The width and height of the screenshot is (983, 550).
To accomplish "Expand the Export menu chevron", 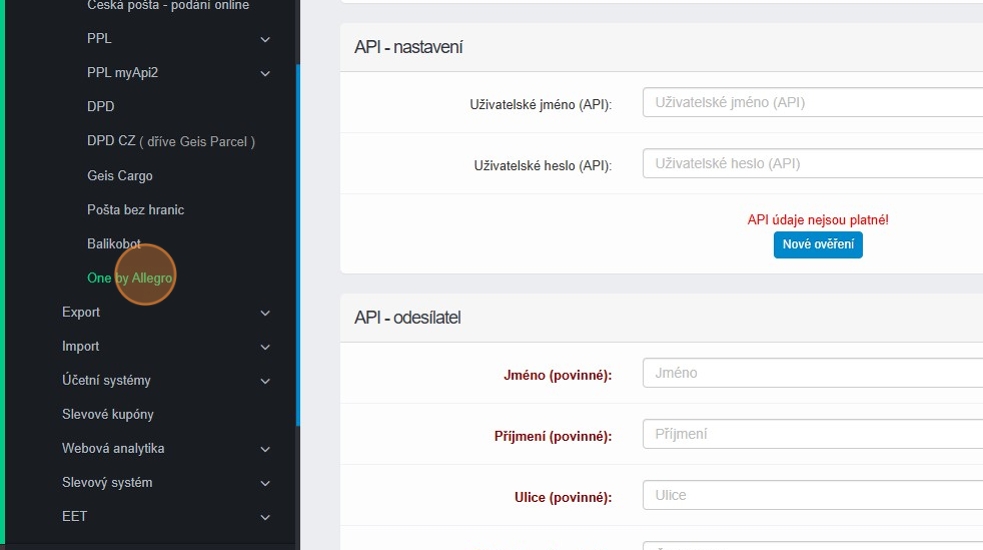I will (x=265, y=313).
